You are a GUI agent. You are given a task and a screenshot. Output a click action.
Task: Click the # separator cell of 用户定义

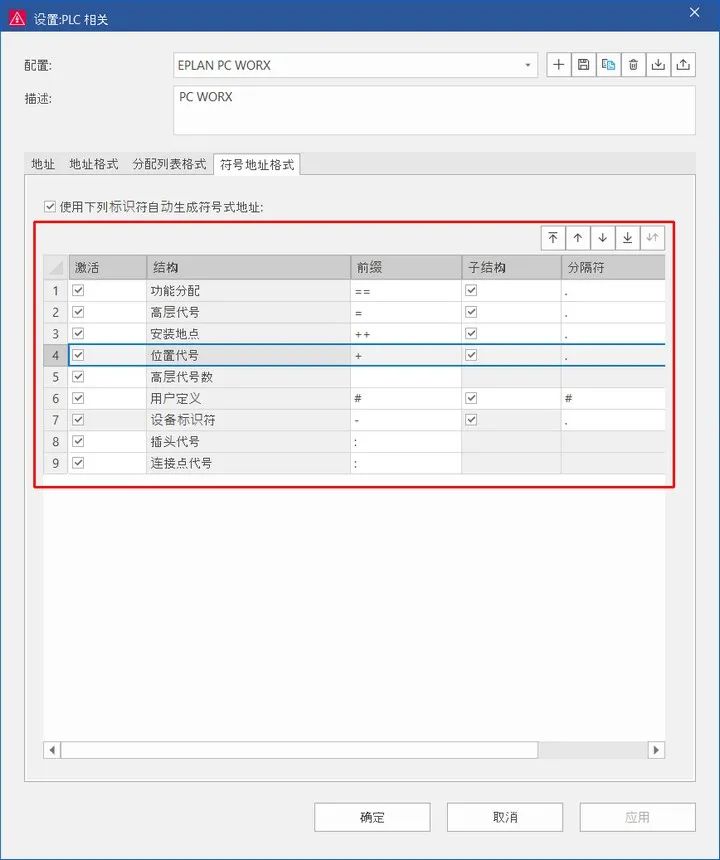pos(613,398)
